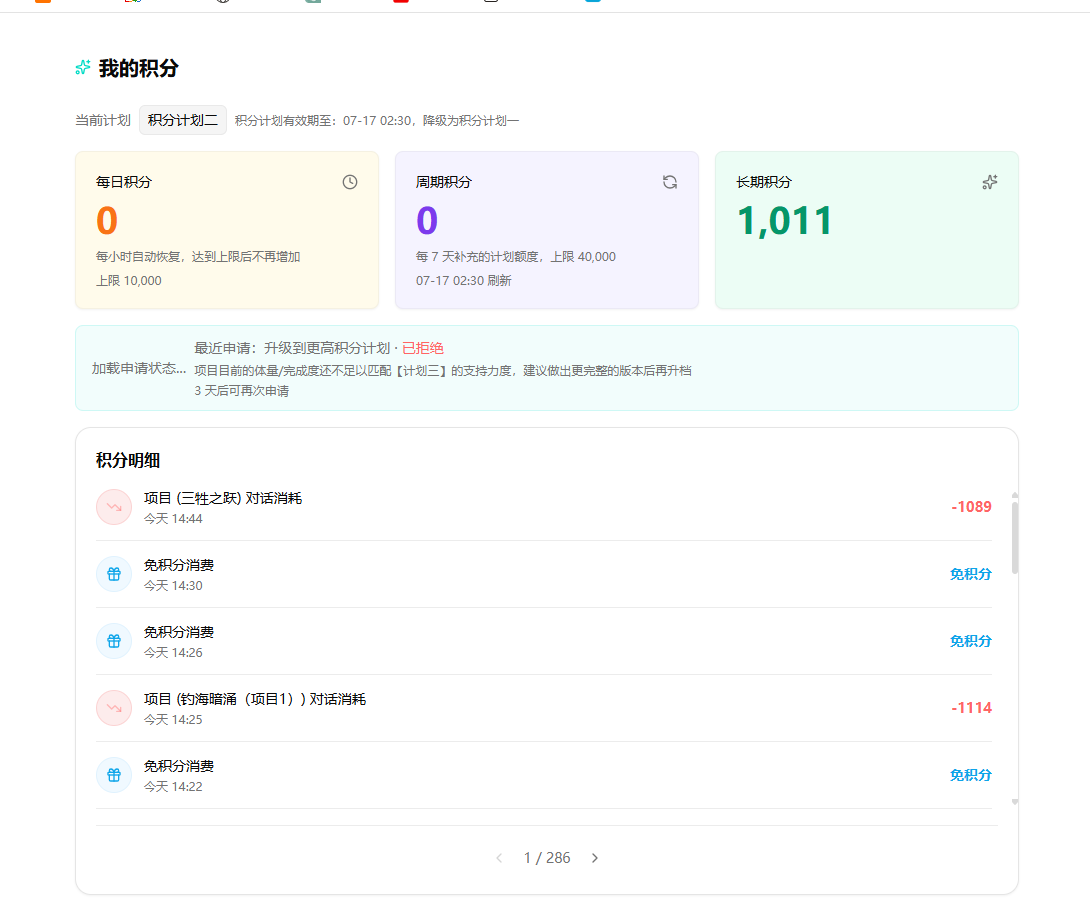This screenshot has width=1090, height=900.
Task: Click the purple 0 cycle points value
Action: (x=427, y=221)
